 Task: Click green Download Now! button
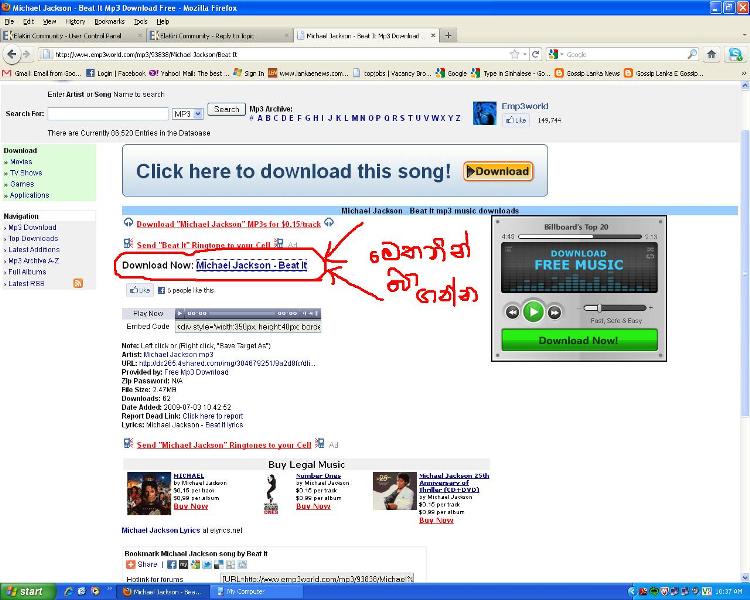click(579, 340)
